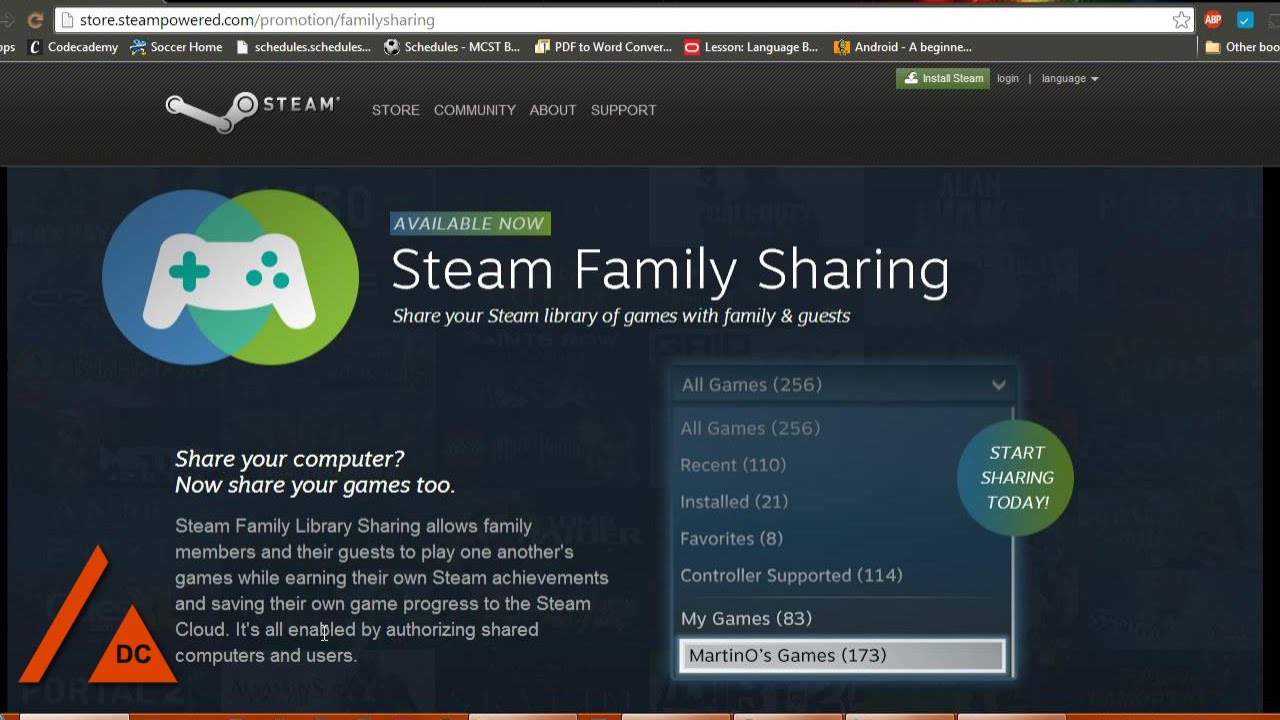Select All Games (256) in the list
The width and height of the screenshot is (1280, 720).
point(750,428)
